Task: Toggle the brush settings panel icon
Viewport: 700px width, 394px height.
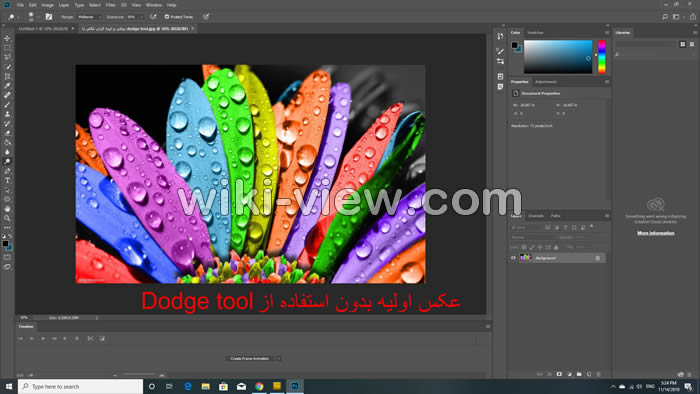Action: [49, 17]
